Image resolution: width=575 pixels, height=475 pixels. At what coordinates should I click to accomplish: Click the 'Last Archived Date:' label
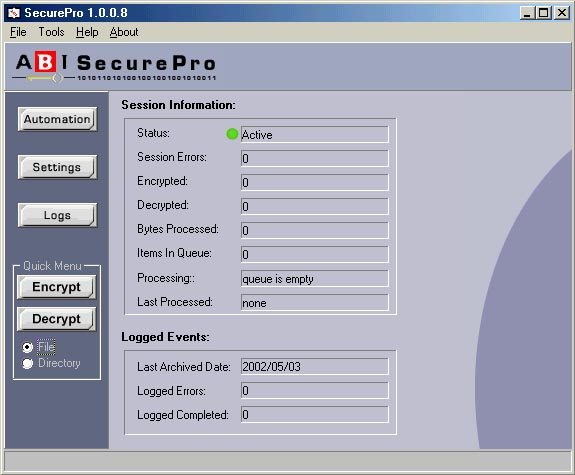(184, 367)
